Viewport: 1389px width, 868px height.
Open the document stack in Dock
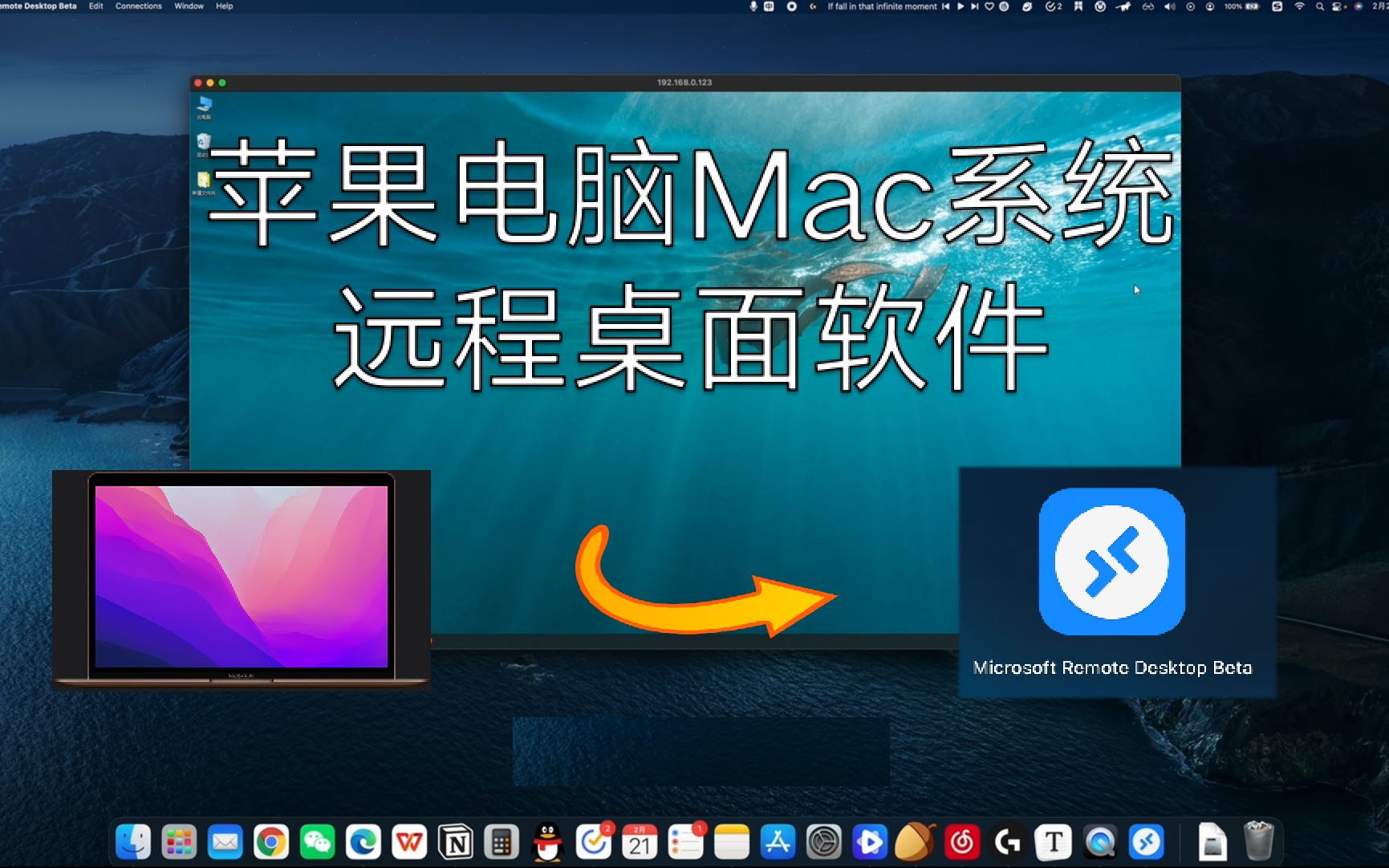[1212, 842]
